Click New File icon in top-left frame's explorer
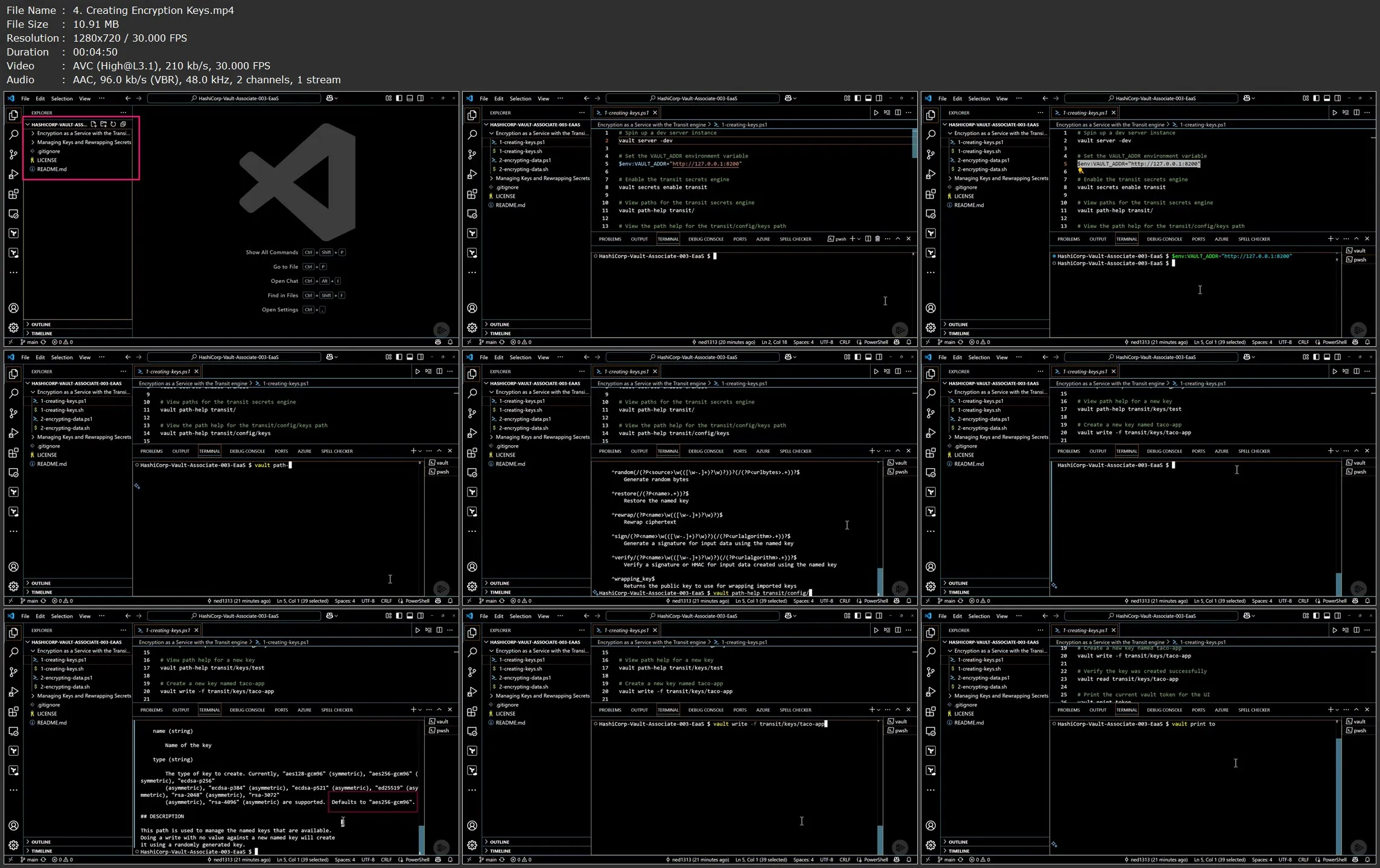1380x868 pixels. click(94, 124)
